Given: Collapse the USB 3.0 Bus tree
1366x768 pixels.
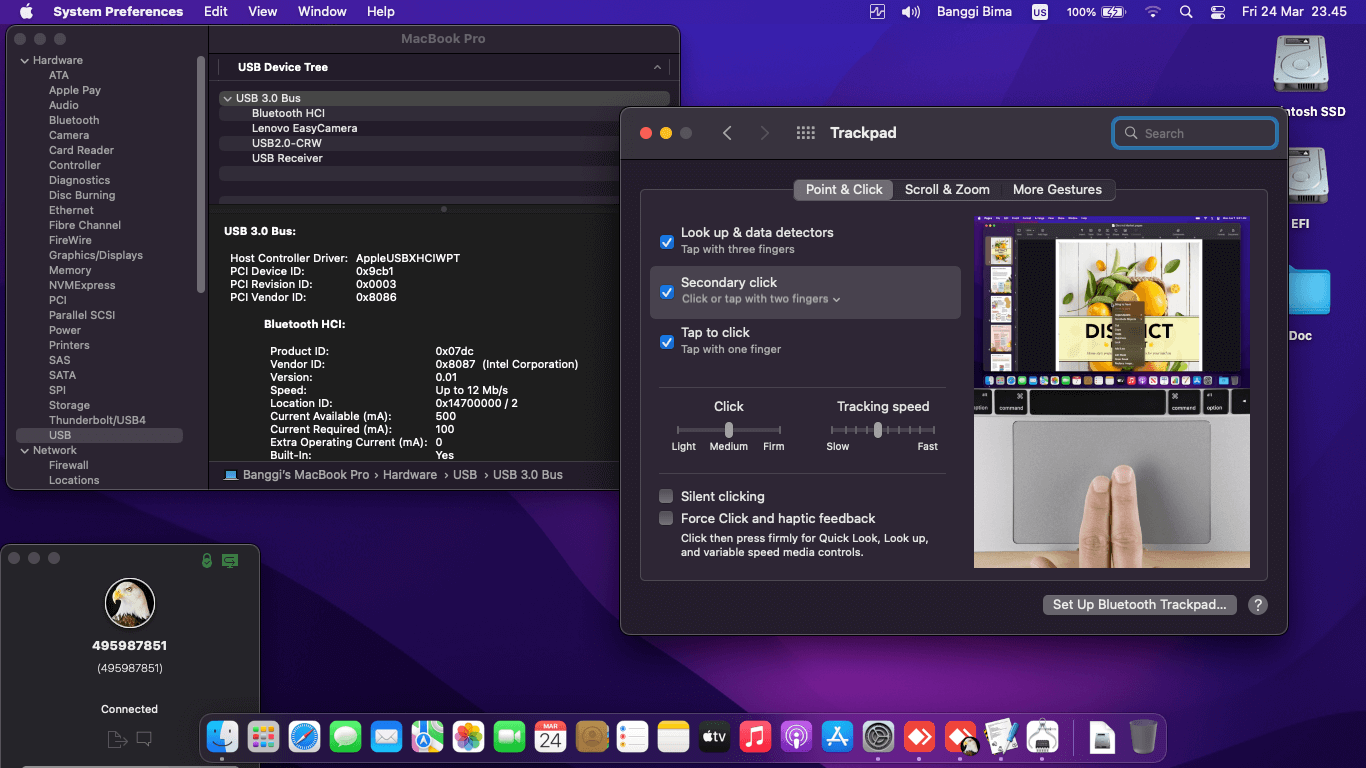Looking at the screenshot, I should coord(228,98).
